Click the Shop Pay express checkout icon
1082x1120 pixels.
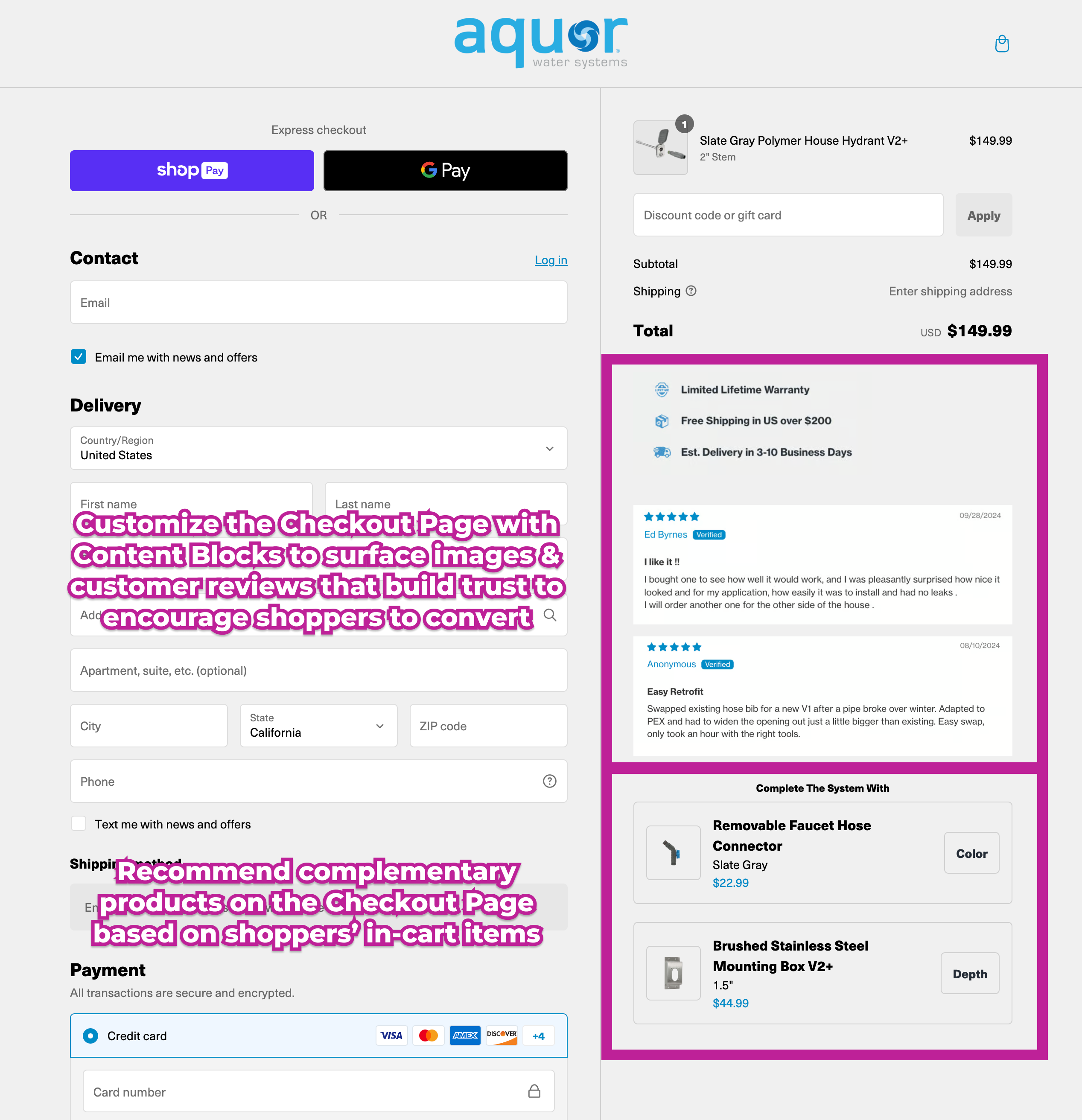192,170
